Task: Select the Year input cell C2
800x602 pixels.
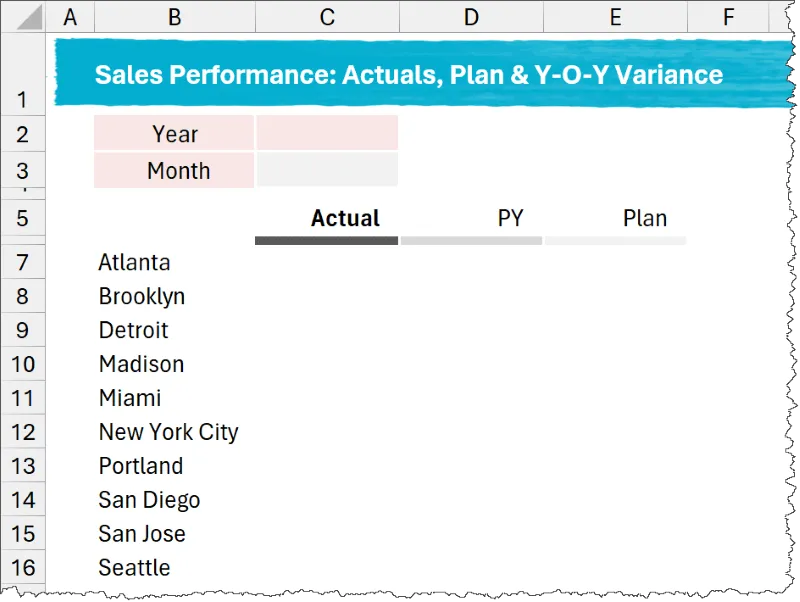Action: click(x=327, y=133)
